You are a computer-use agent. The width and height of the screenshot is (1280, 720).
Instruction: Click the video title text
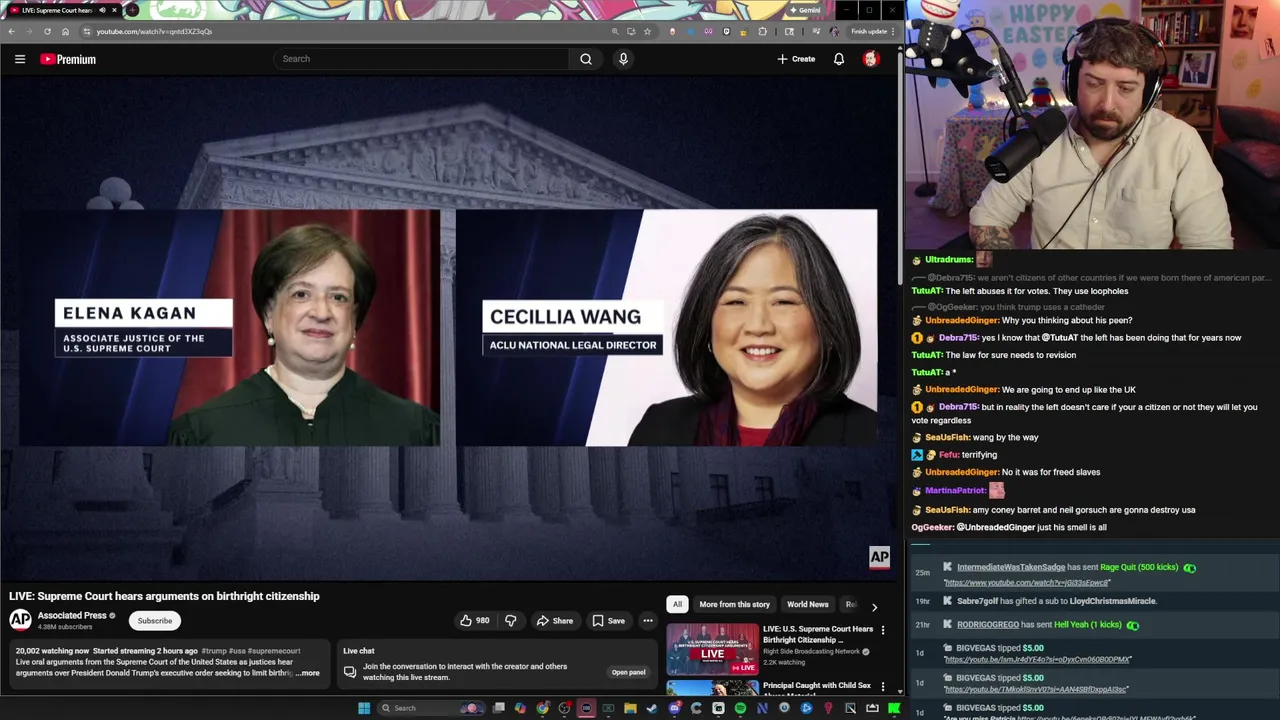coord(164,596)
